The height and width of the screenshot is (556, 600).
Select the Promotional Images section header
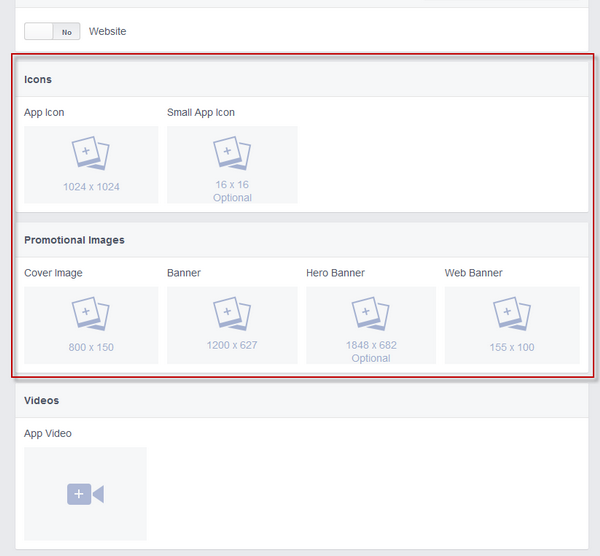click(x=74, y=240)
